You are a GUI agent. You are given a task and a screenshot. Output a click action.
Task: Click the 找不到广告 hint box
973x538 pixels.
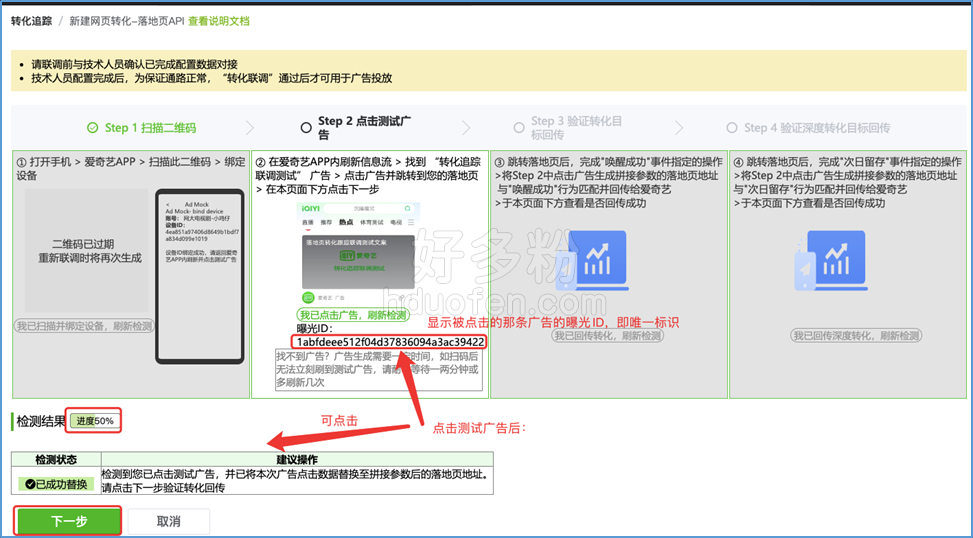379,370
